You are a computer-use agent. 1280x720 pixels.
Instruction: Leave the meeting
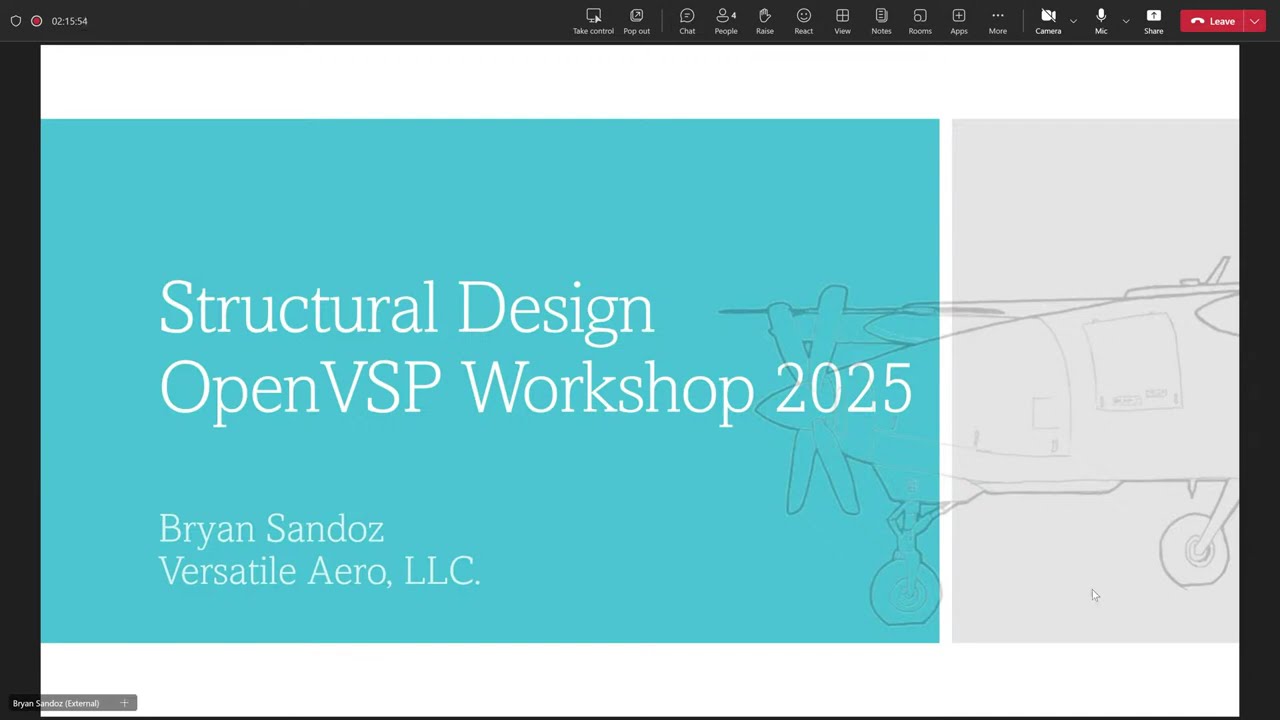tap(1212, 21)
